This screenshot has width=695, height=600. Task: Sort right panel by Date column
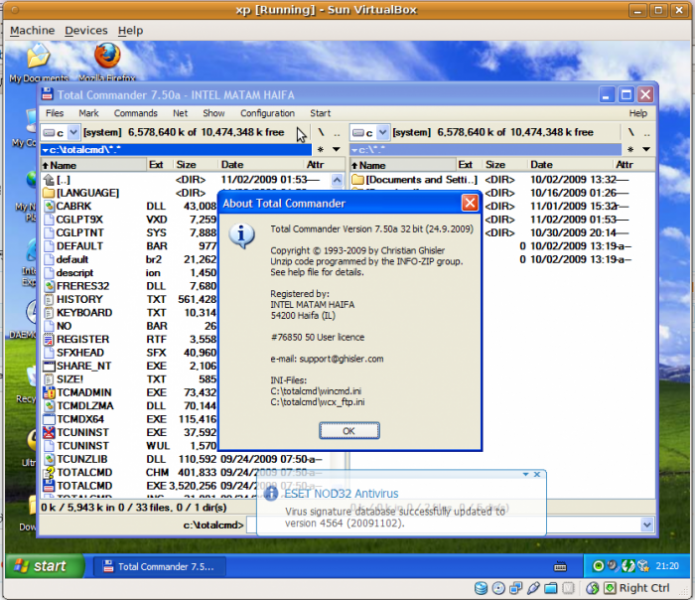click(570, 165)
